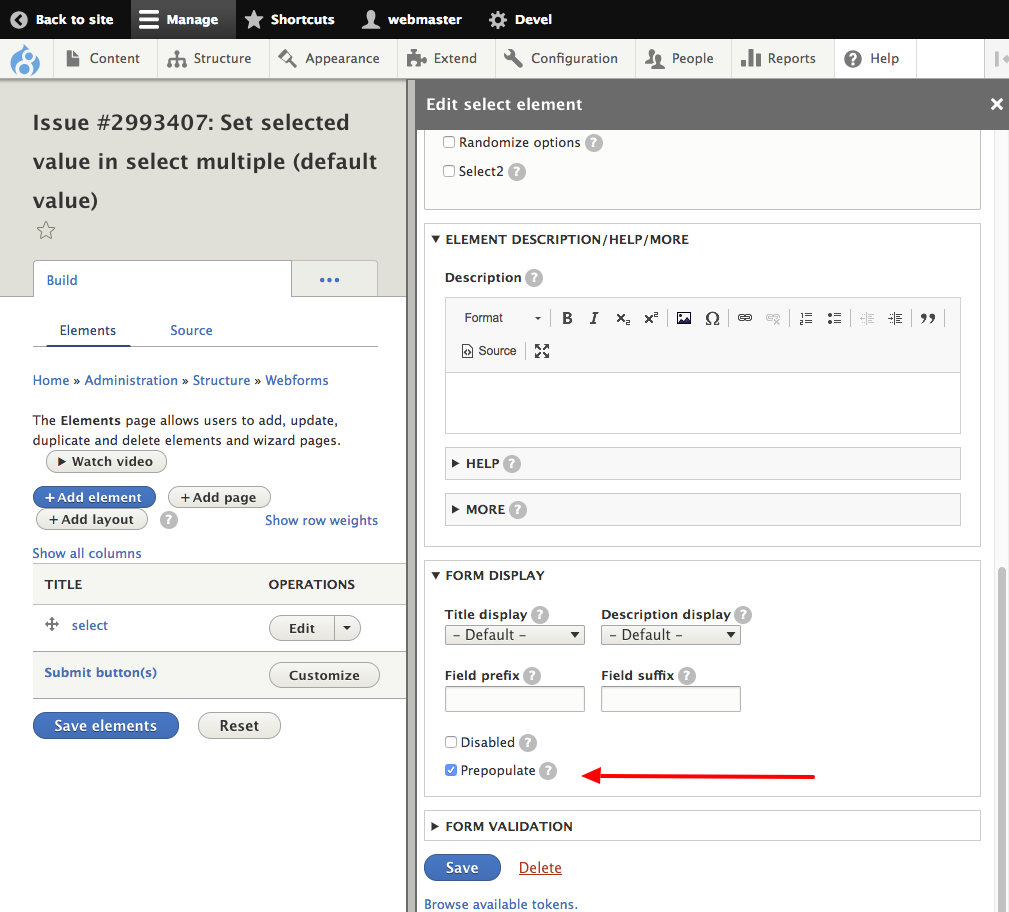1009x912 pixels.
Task: Enable the Disabled checkbox
Action: pos(451,742)
